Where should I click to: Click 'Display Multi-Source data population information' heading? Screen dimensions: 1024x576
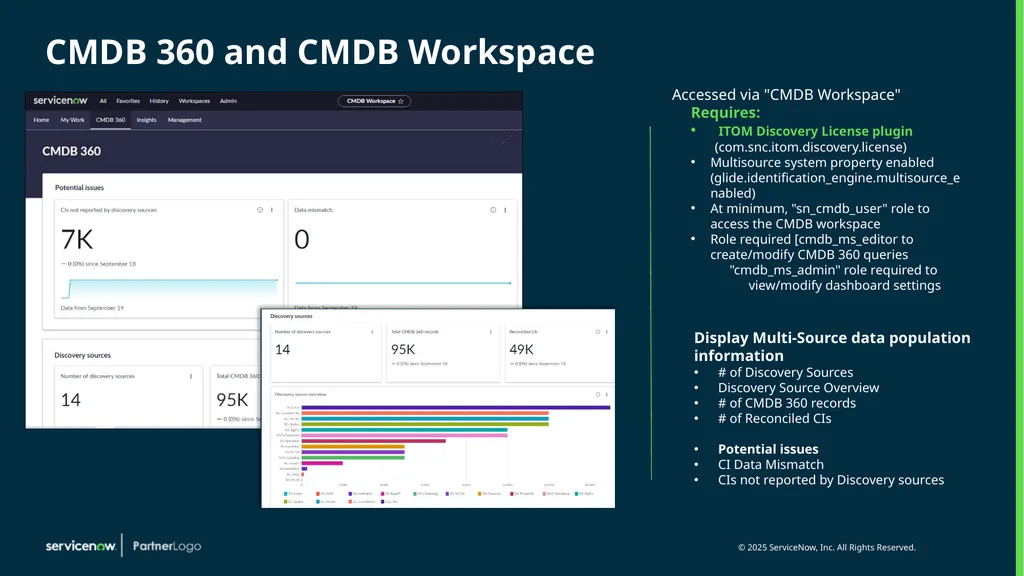[832, 347]
